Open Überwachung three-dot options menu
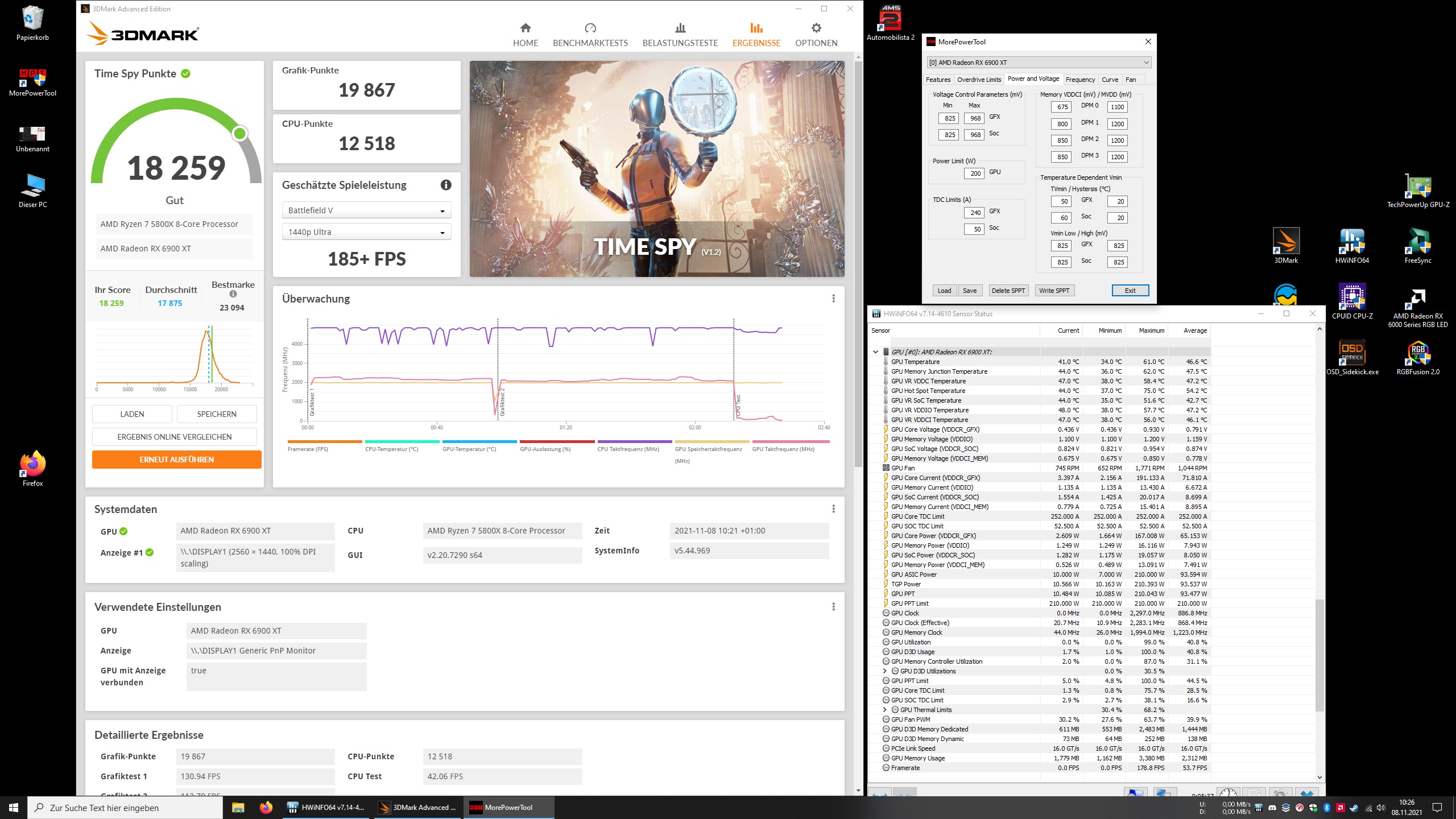 833,299
